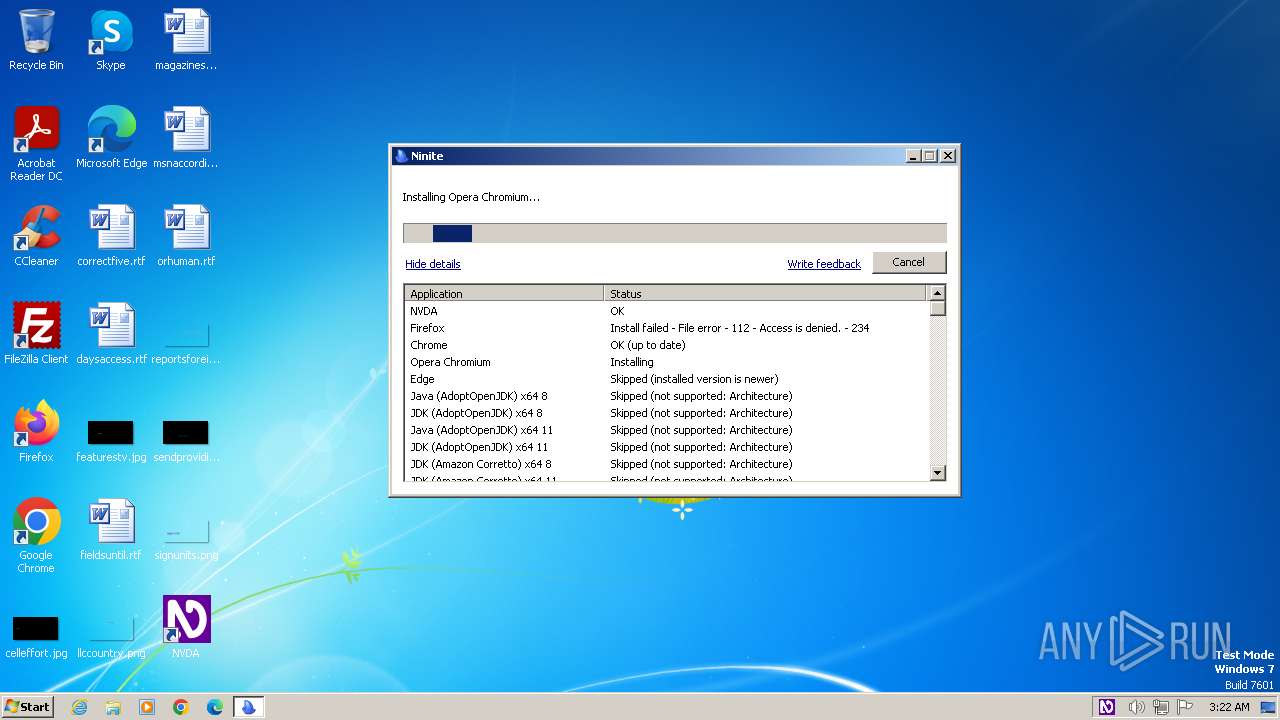Launch Google Chrome desktop shortcut
This screenshot has width=1280, height=720.
point(36,536)
